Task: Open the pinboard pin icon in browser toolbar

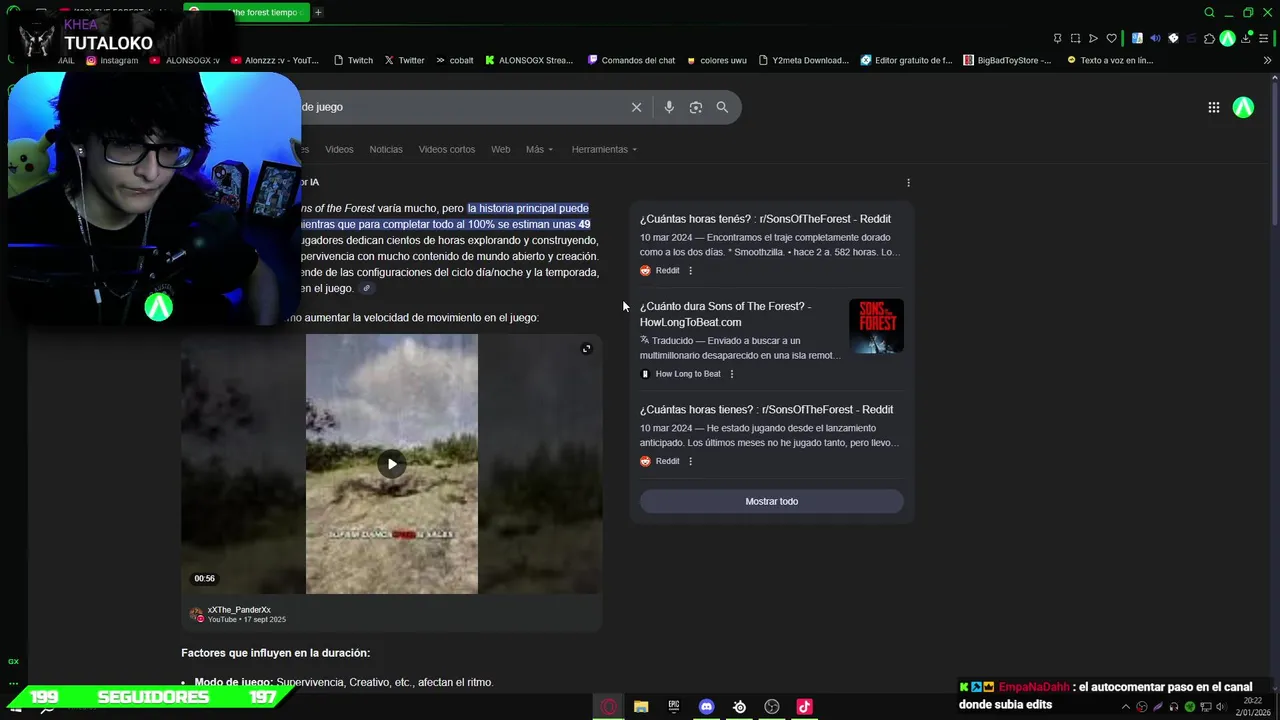Action: 1058,38
